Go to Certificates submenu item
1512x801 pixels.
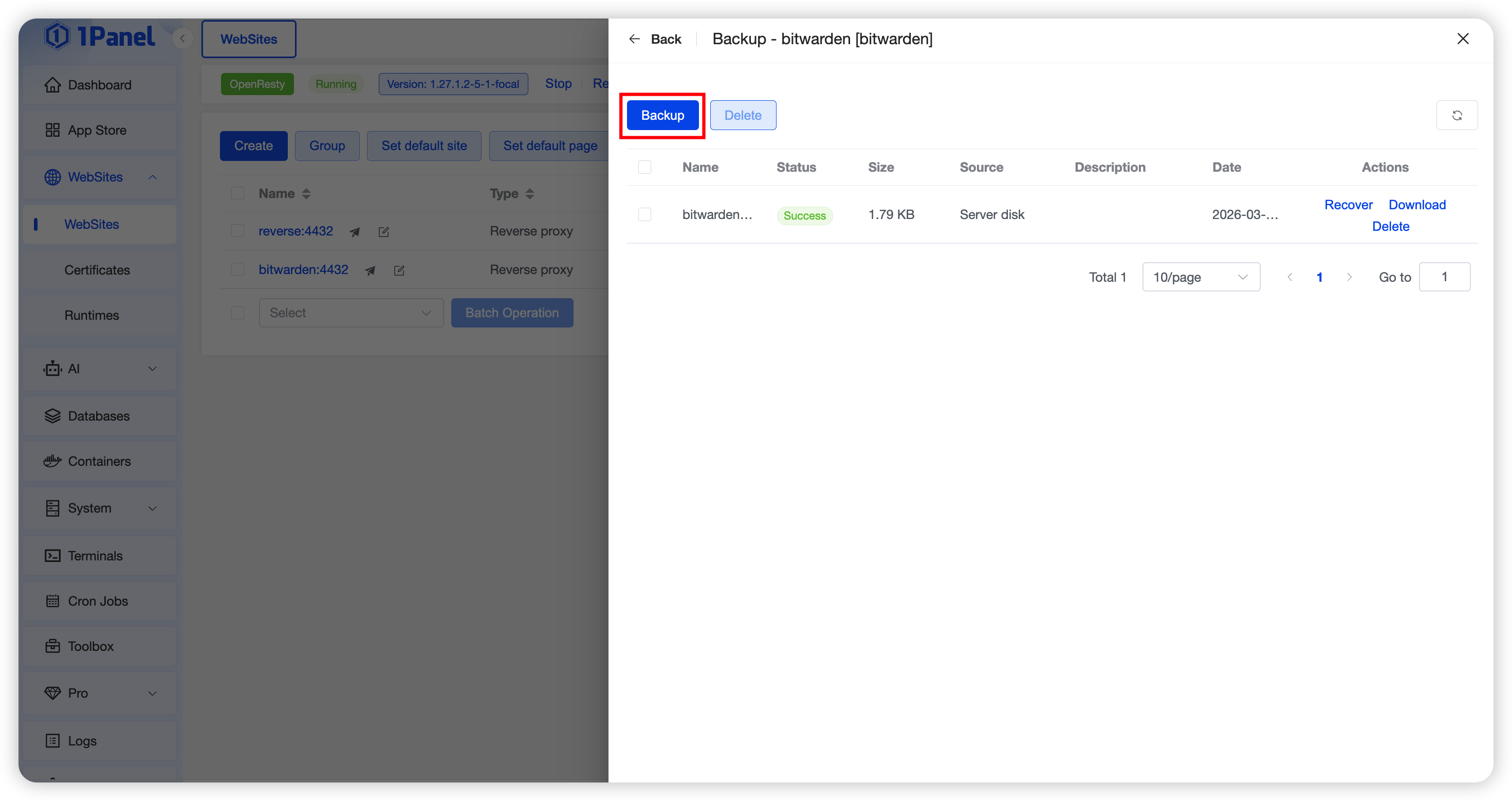[x=97, y=270]
